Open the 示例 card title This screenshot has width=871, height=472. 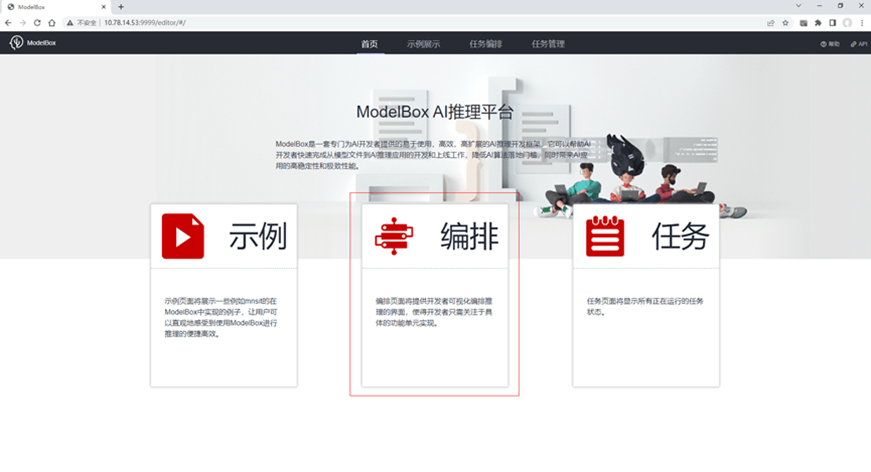258,236
